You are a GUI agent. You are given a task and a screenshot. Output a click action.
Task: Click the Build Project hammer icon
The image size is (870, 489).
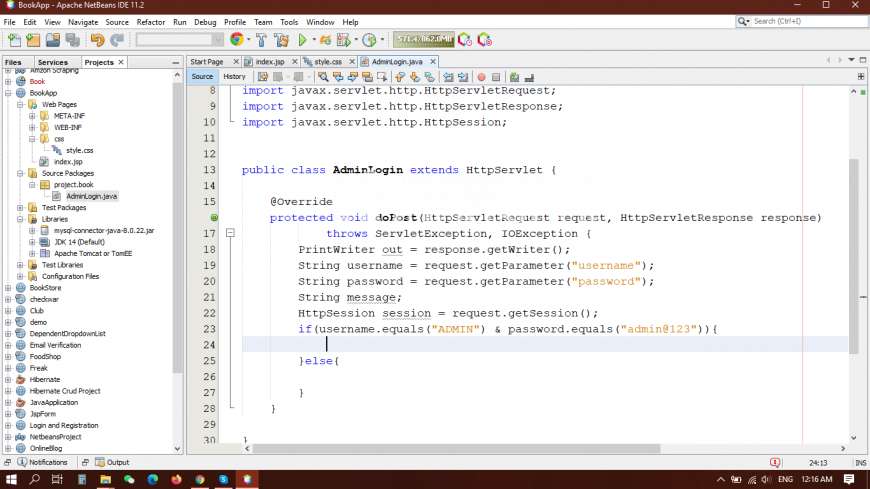coord(261,40)
